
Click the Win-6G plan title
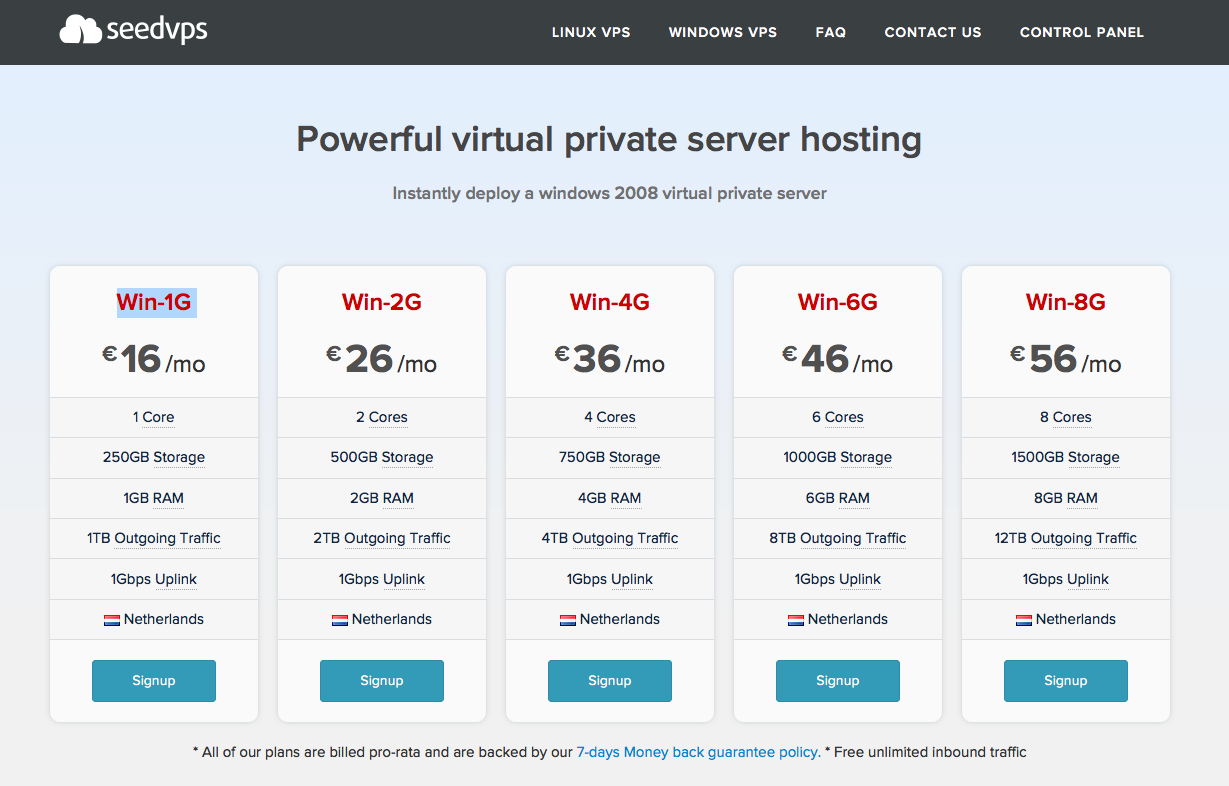[x=838, y=302]
